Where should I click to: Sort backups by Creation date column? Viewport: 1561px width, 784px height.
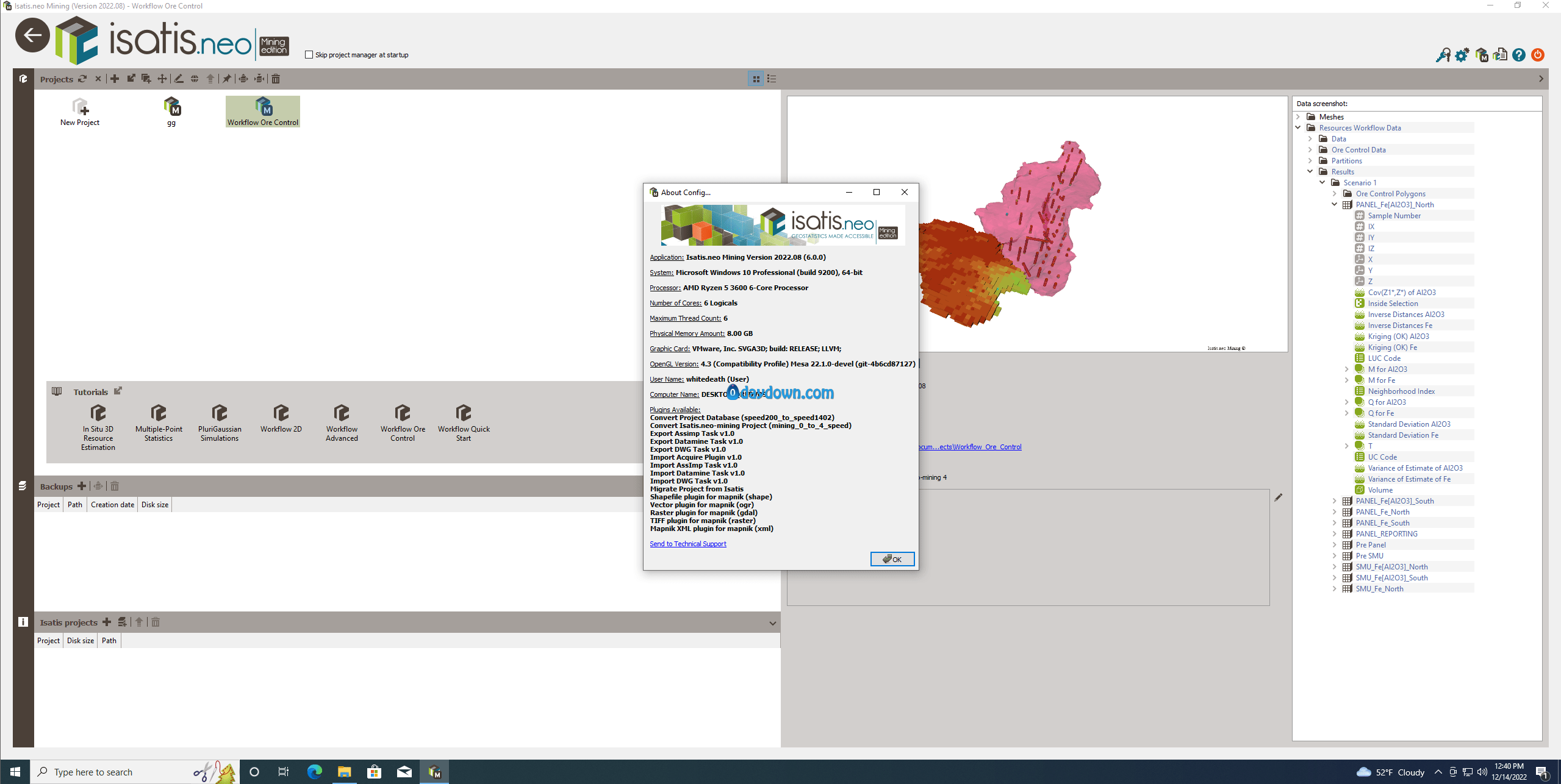112,505
